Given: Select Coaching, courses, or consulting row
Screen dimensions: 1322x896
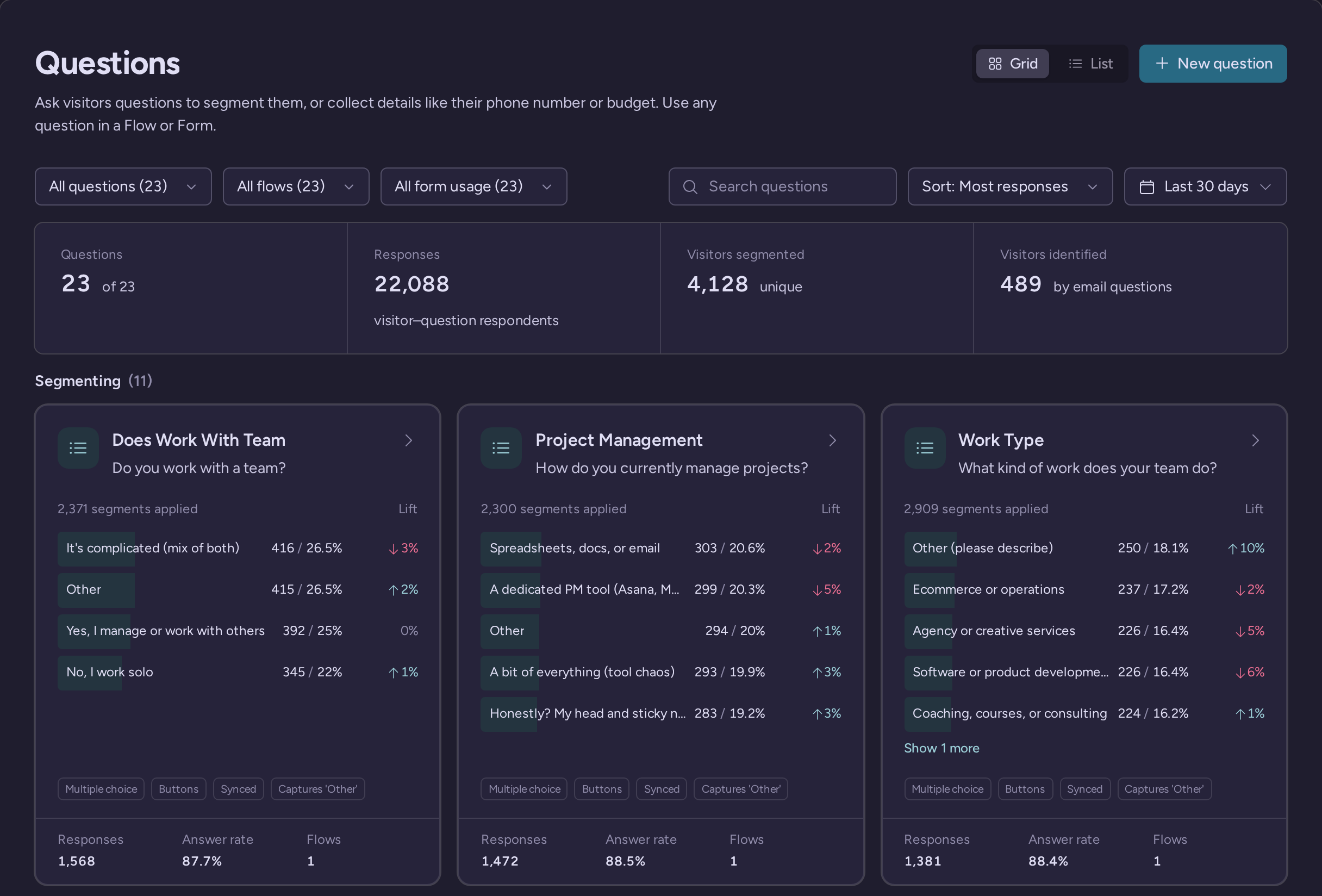Looking at the screenshot, I should (1084, 714).
